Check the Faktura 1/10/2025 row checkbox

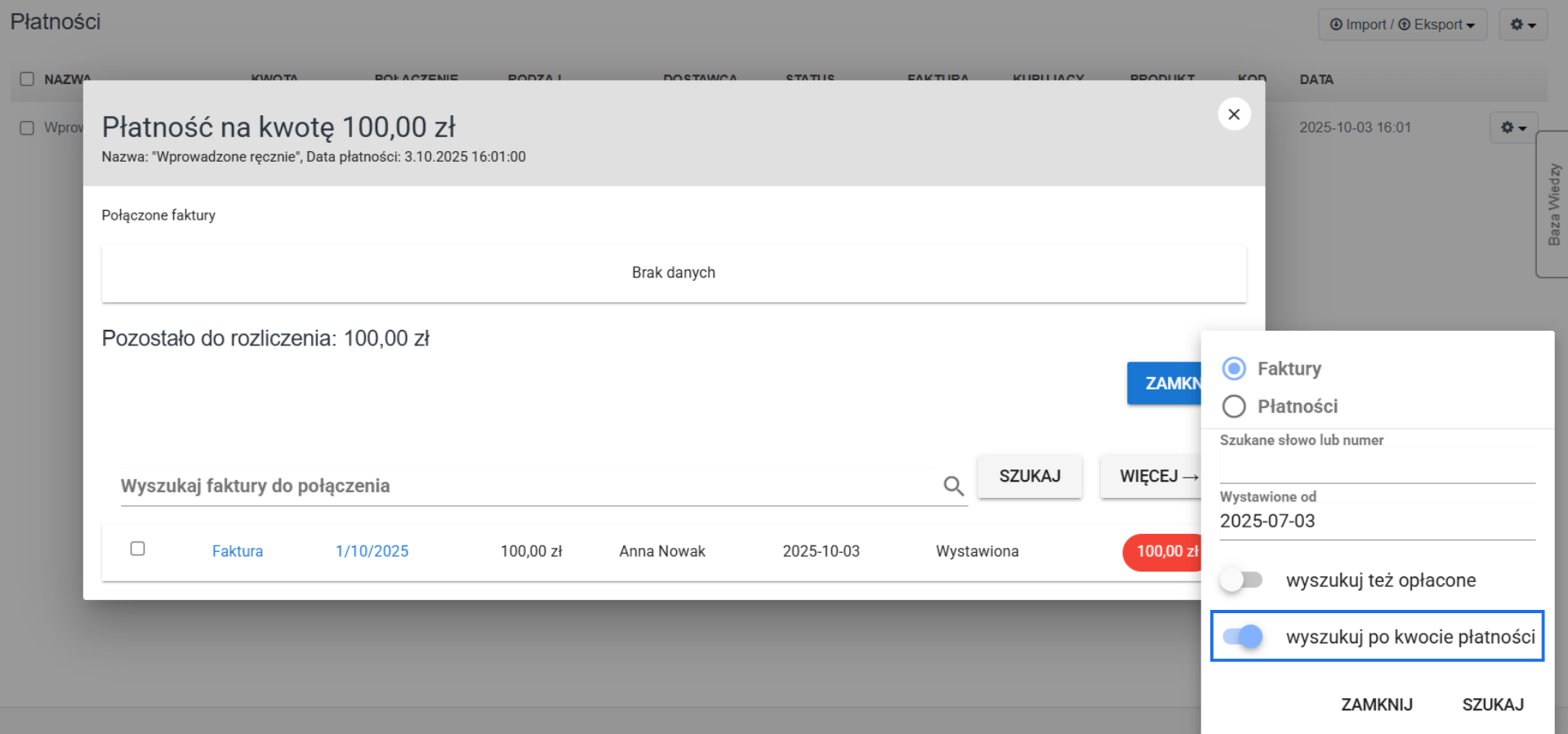tap(137, 549)
